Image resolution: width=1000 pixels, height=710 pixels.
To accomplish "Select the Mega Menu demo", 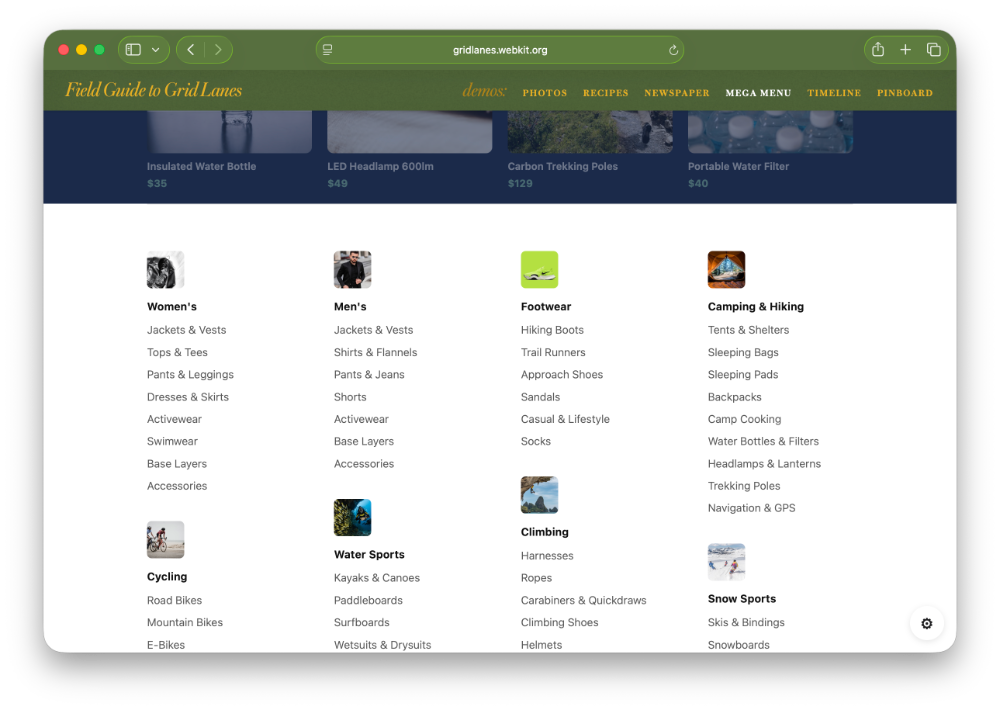I will pyautogui.click(x=758, y=93).
